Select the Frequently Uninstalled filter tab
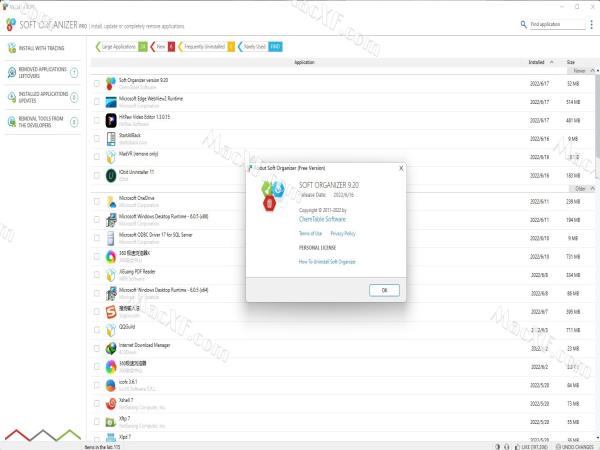The image size is (600, 450). pos(207,47)
